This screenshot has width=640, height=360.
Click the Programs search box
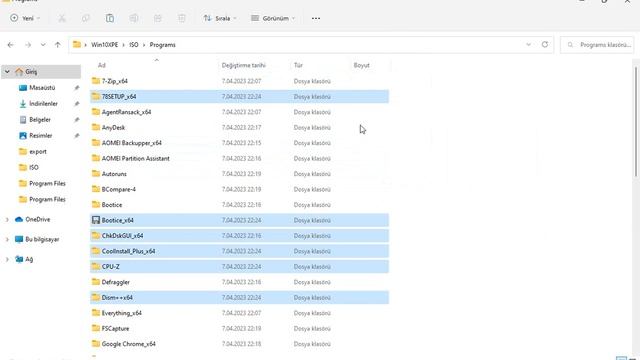[597, 45]
